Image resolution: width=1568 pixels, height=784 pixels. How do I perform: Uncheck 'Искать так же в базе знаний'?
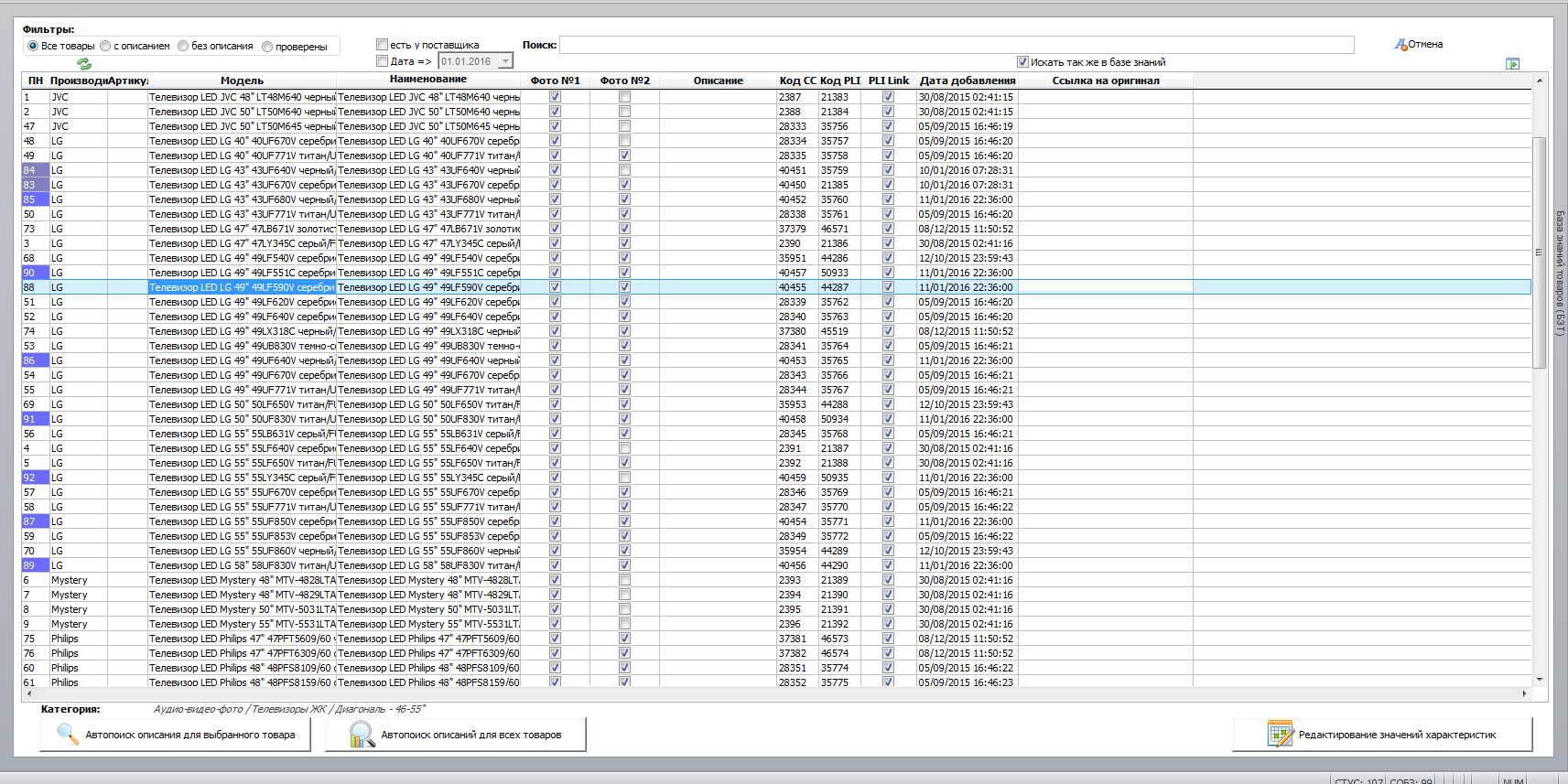1022,62
